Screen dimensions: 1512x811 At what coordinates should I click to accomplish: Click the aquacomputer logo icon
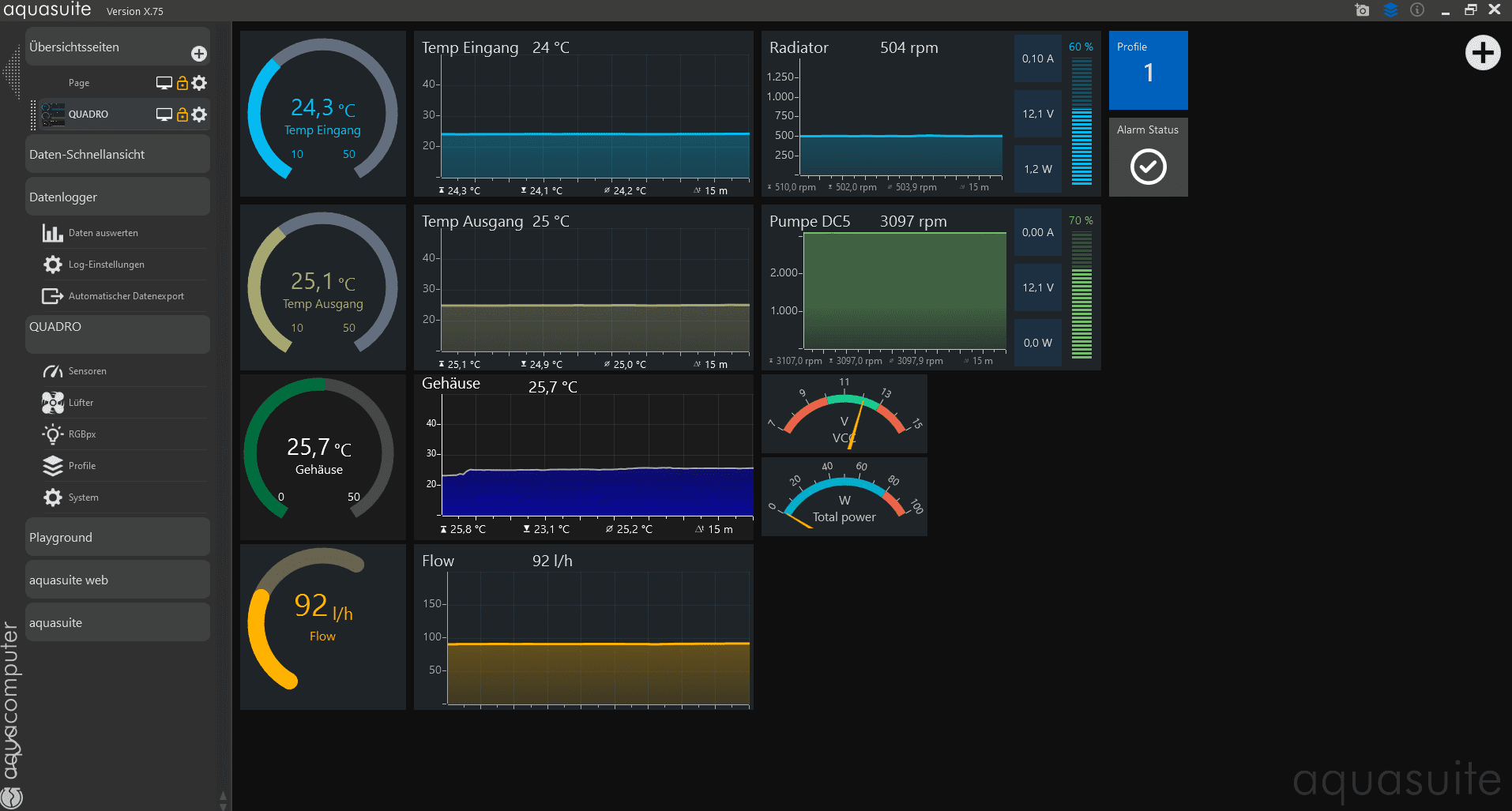(x=11, y=798)
